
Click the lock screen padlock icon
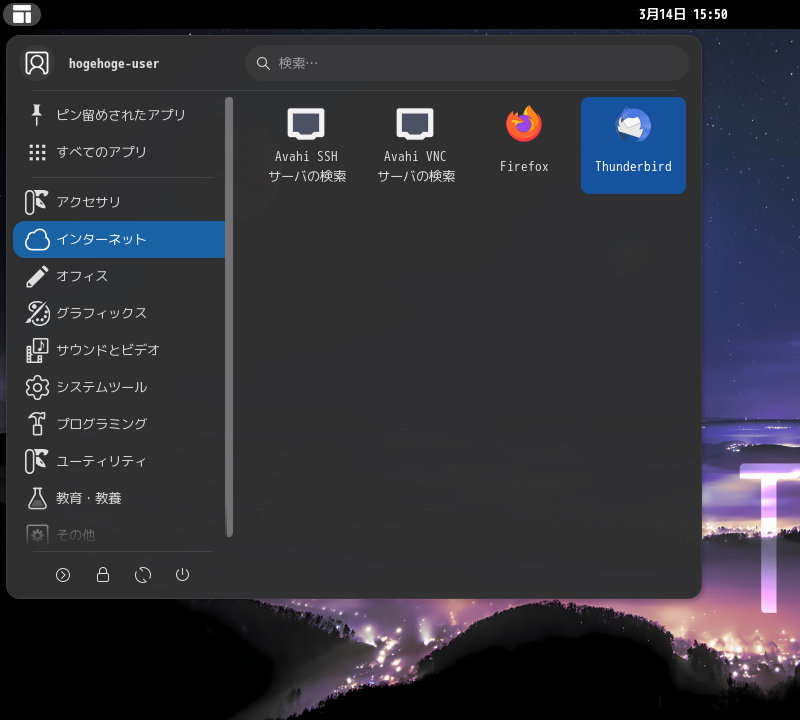pos(103,575)
